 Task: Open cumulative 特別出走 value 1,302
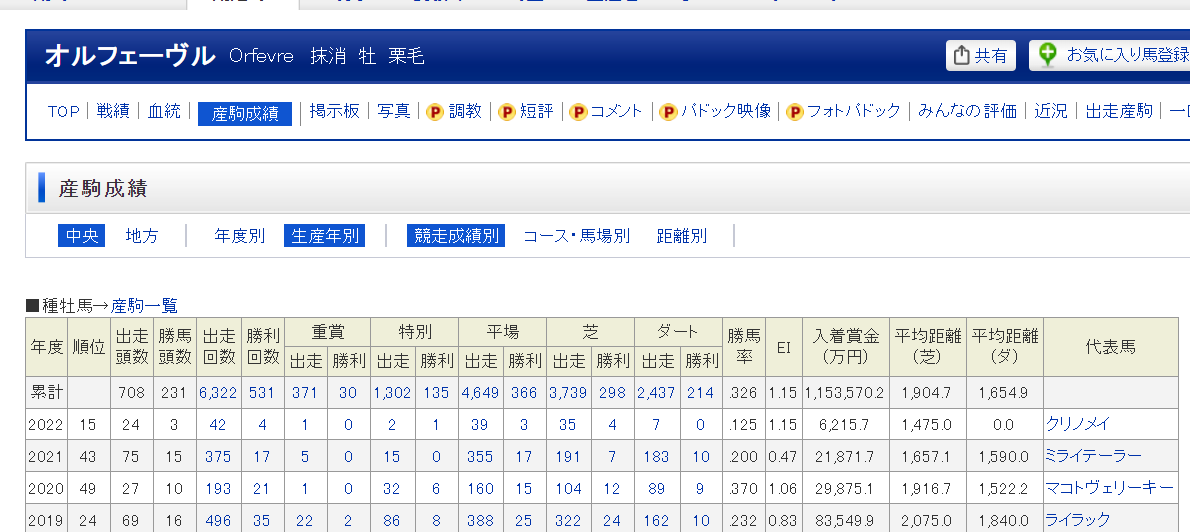[x=392, y=393]
